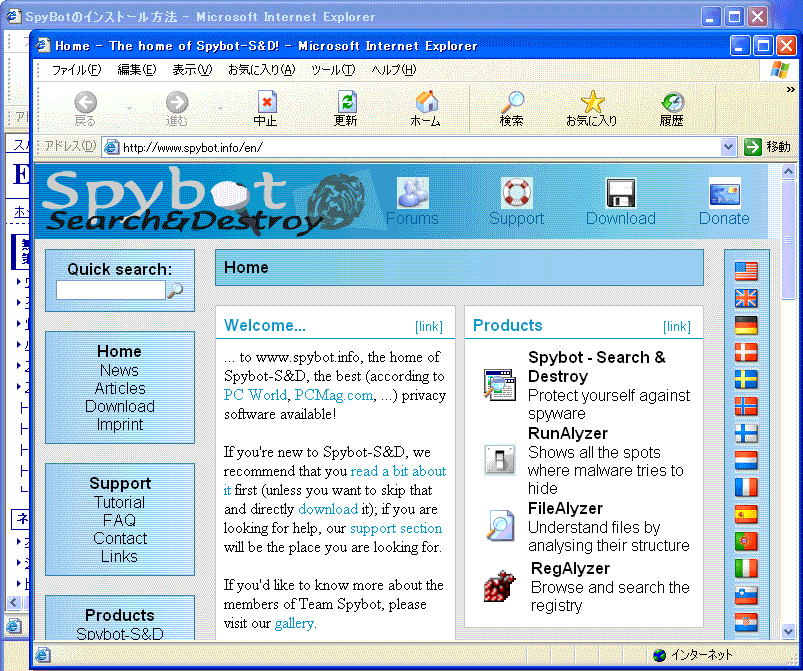Open the ツール(T) menu

(333, 70)
